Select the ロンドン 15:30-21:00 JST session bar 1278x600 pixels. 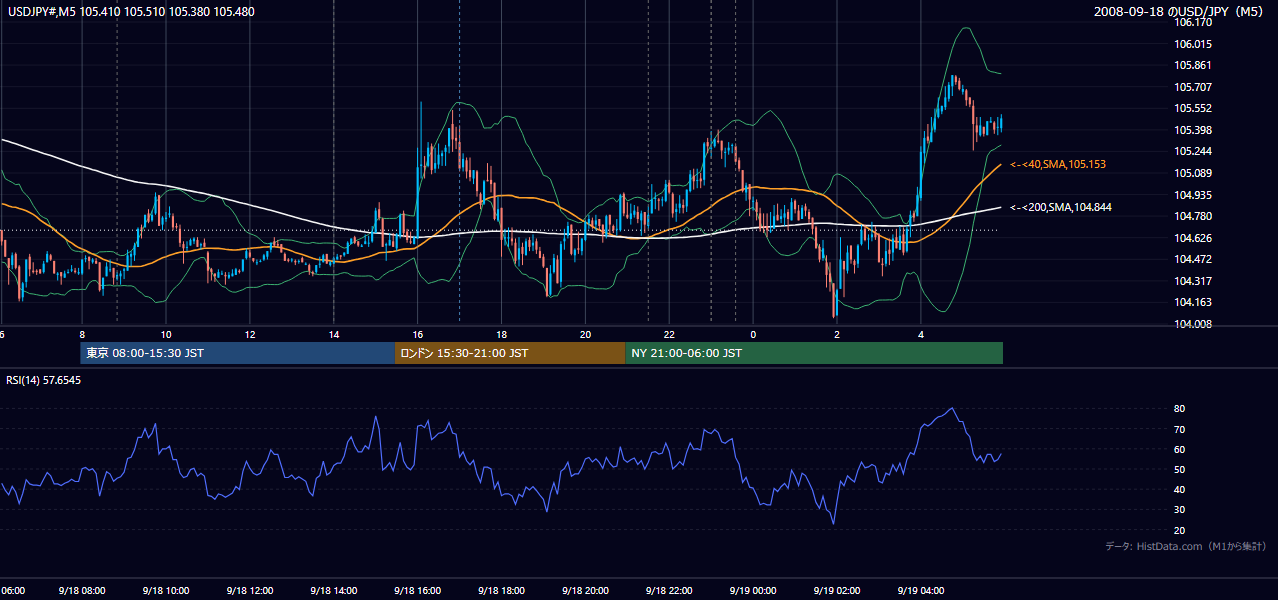(510, 353)
